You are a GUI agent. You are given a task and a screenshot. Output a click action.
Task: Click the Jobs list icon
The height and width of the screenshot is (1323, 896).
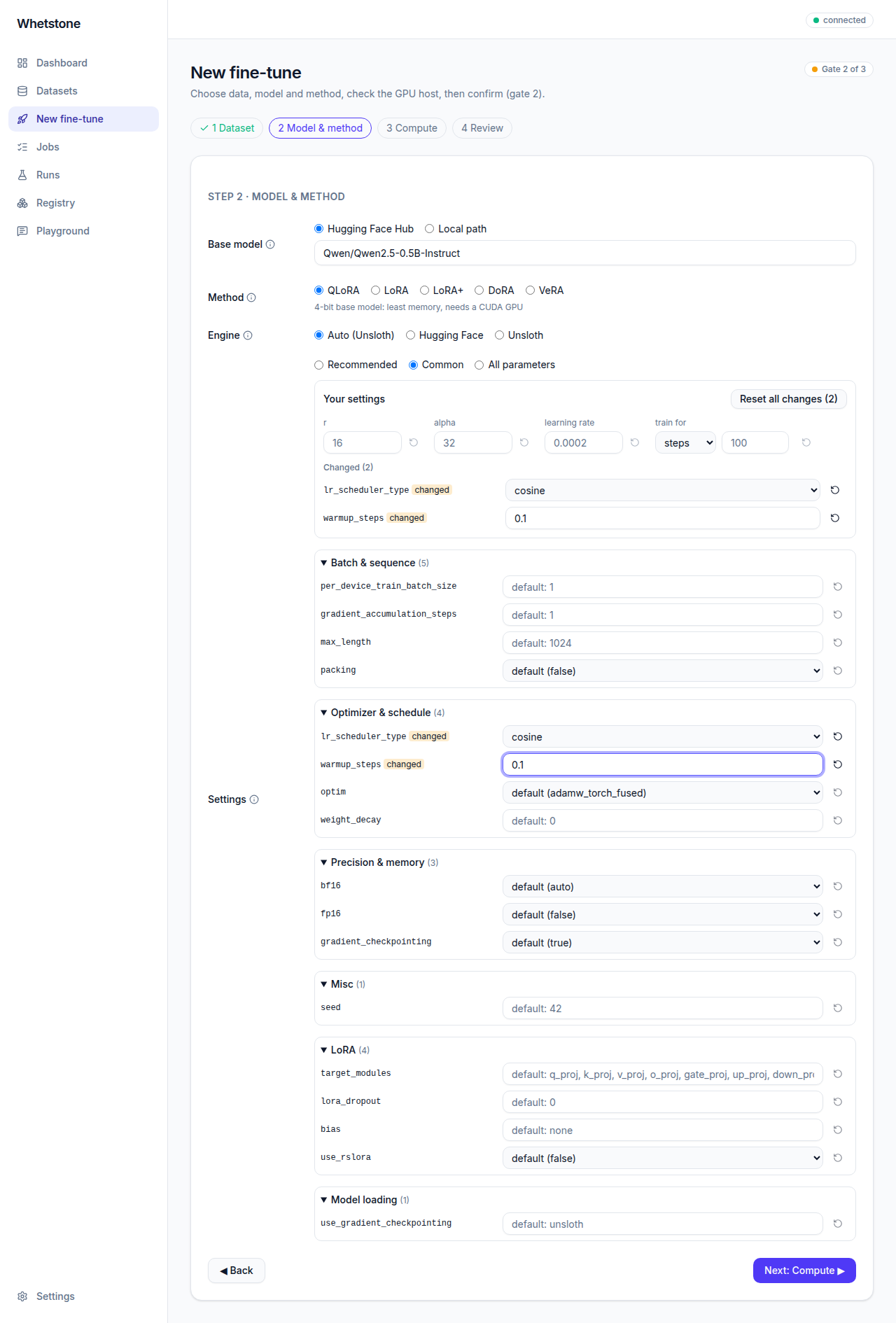coord(22,147)
